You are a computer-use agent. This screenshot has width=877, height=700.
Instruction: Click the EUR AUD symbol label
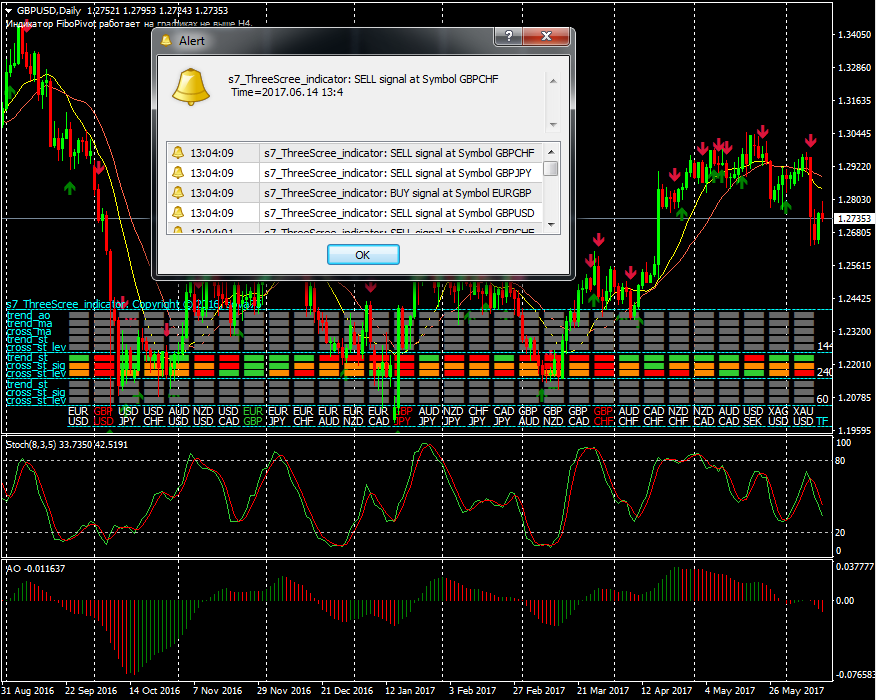coord(328,416)
